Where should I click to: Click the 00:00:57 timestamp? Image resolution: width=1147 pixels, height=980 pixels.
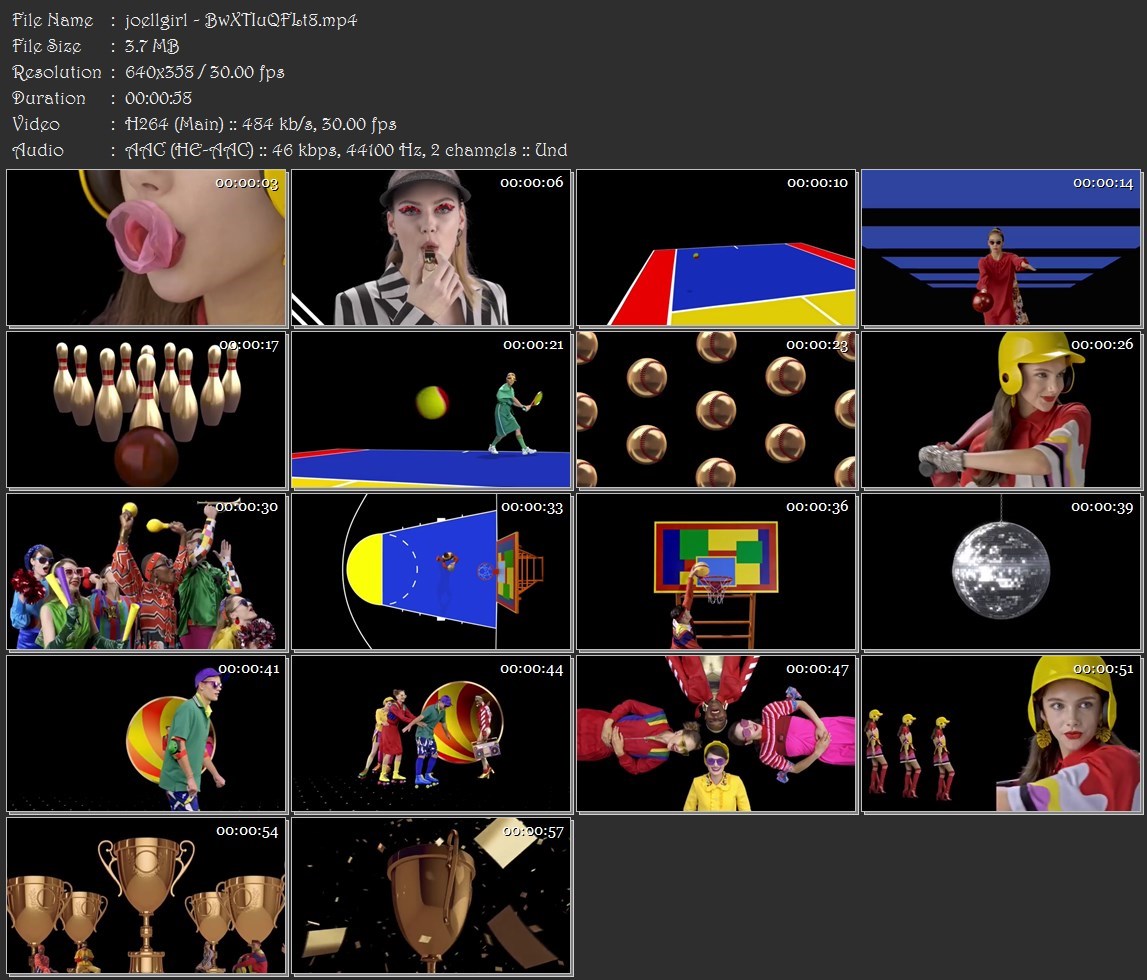coord(533,832)
